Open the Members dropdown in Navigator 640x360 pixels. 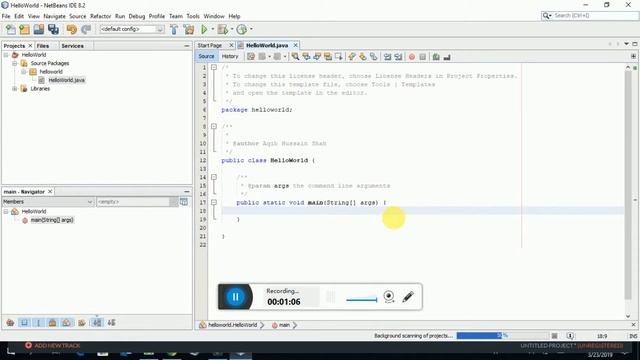(x=48, y=202)
